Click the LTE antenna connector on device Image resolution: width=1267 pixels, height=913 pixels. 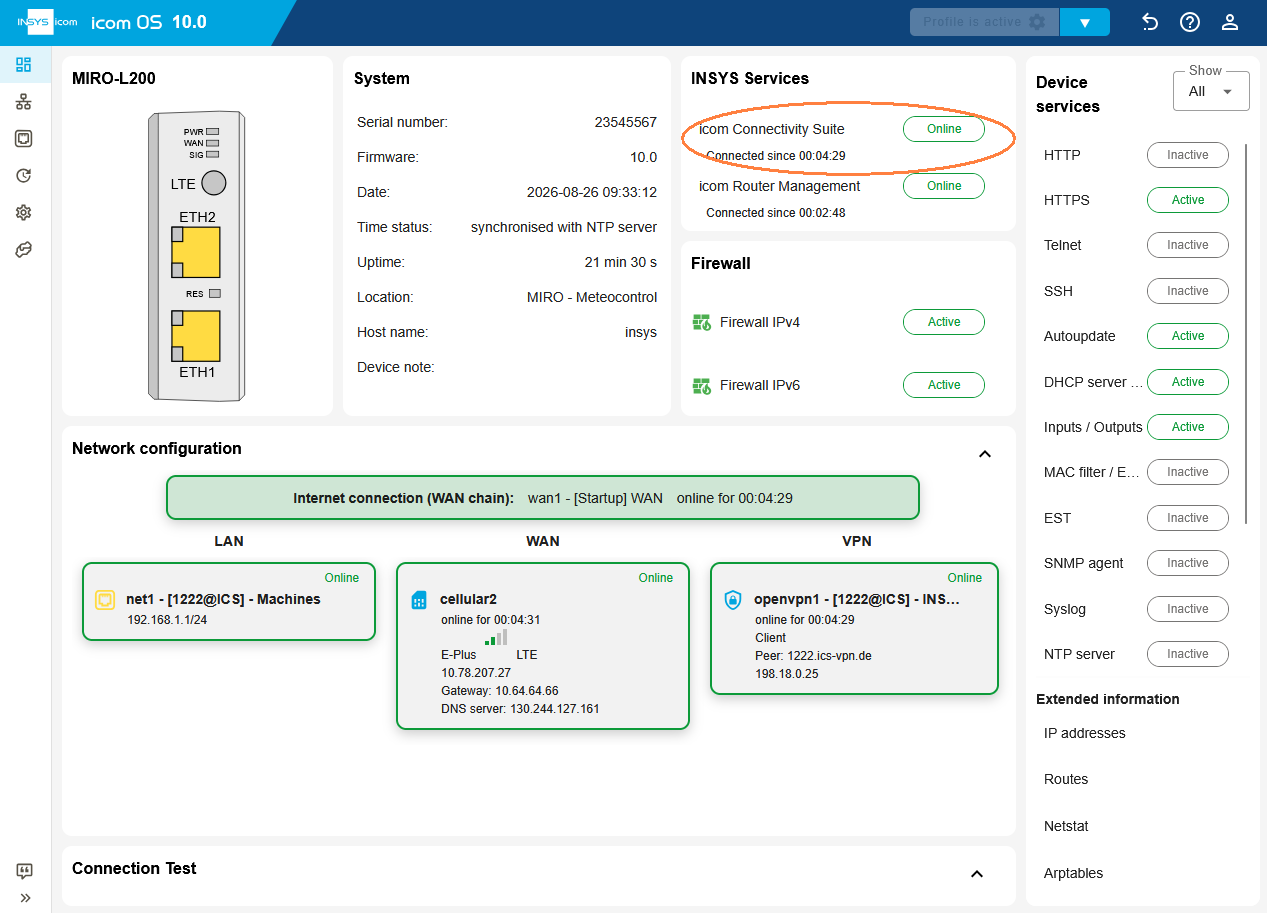[213, 183]
